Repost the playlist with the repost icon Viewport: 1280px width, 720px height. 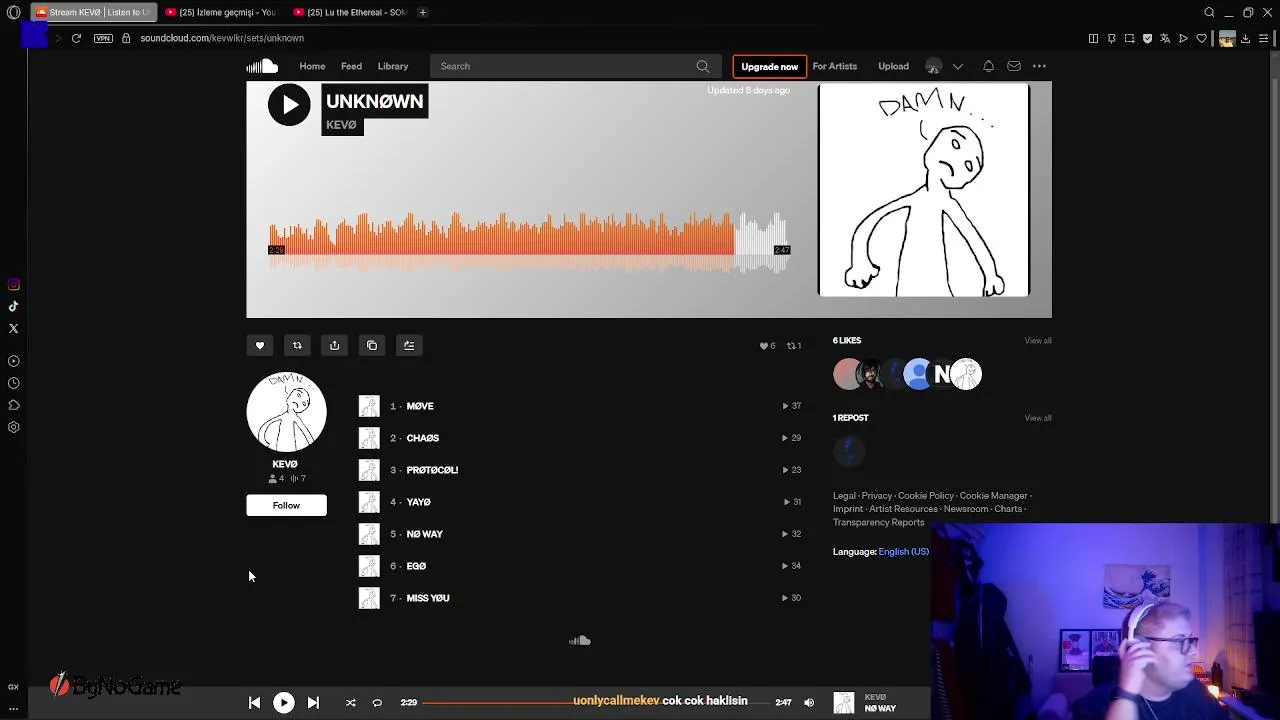coord(297,346)
